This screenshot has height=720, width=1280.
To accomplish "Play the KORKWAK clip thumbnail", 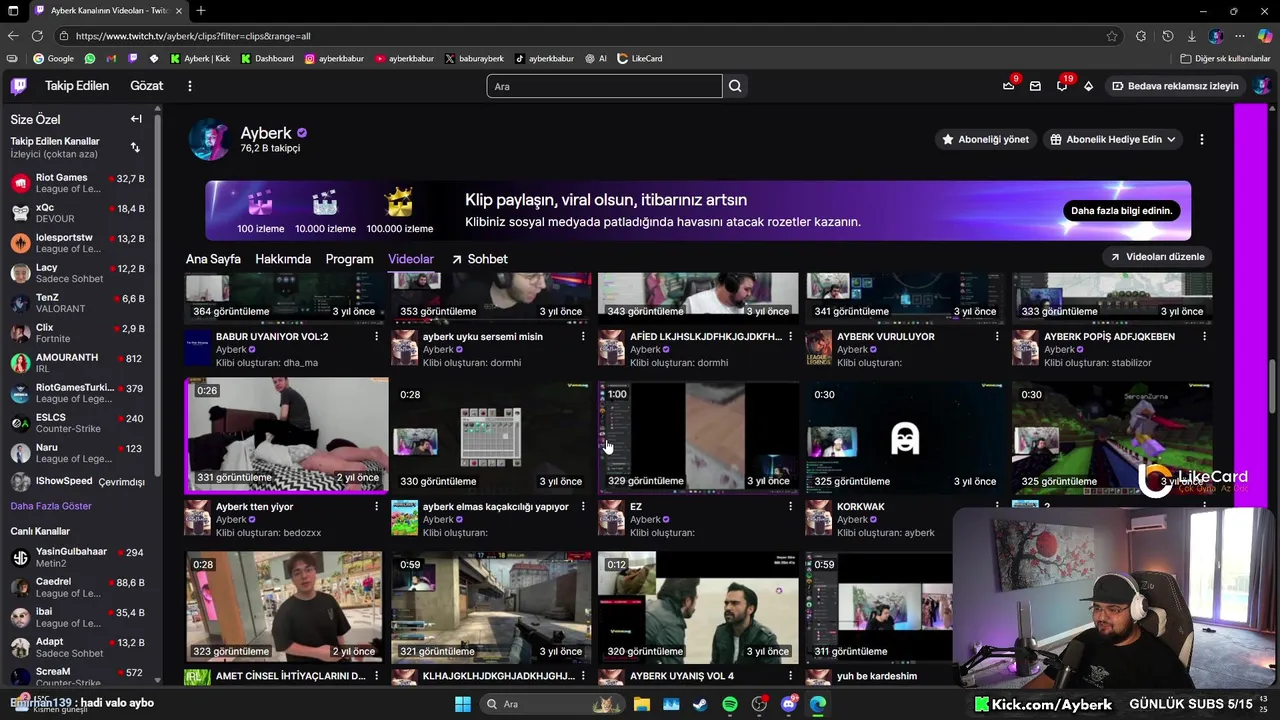I will click(x=905, y=437).
